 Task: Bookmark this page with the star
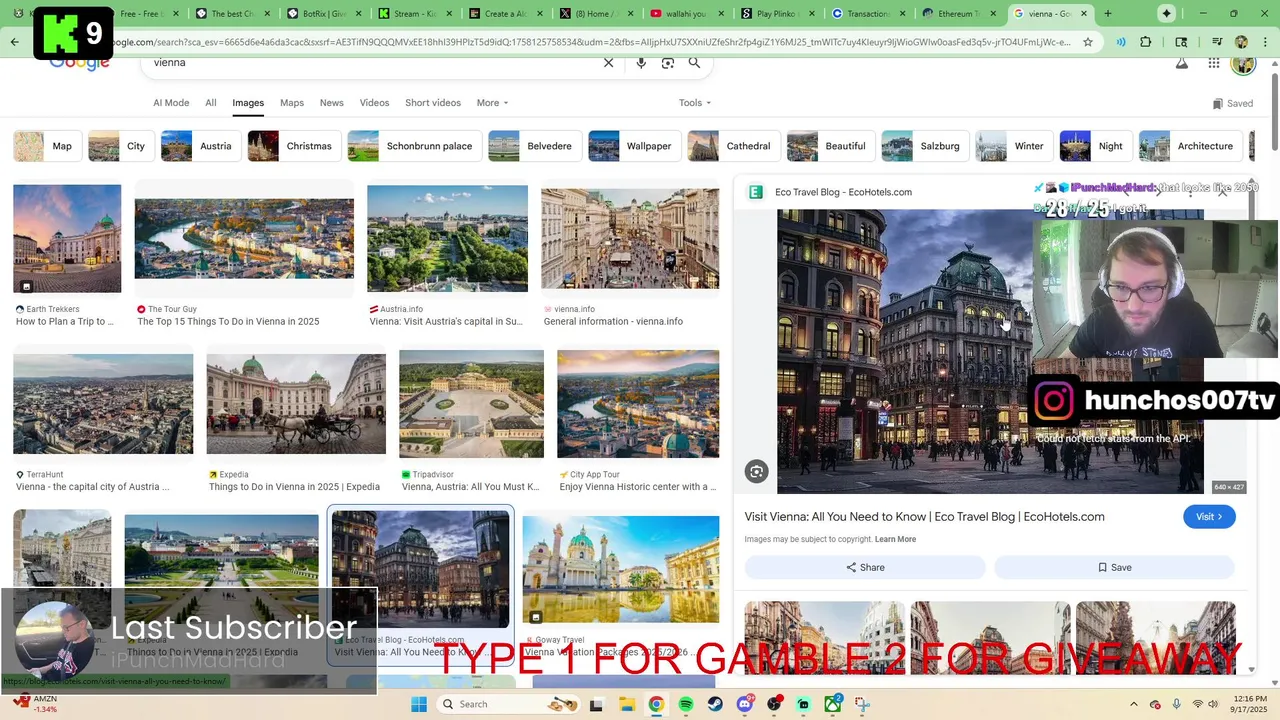[x=1088, y=42]
